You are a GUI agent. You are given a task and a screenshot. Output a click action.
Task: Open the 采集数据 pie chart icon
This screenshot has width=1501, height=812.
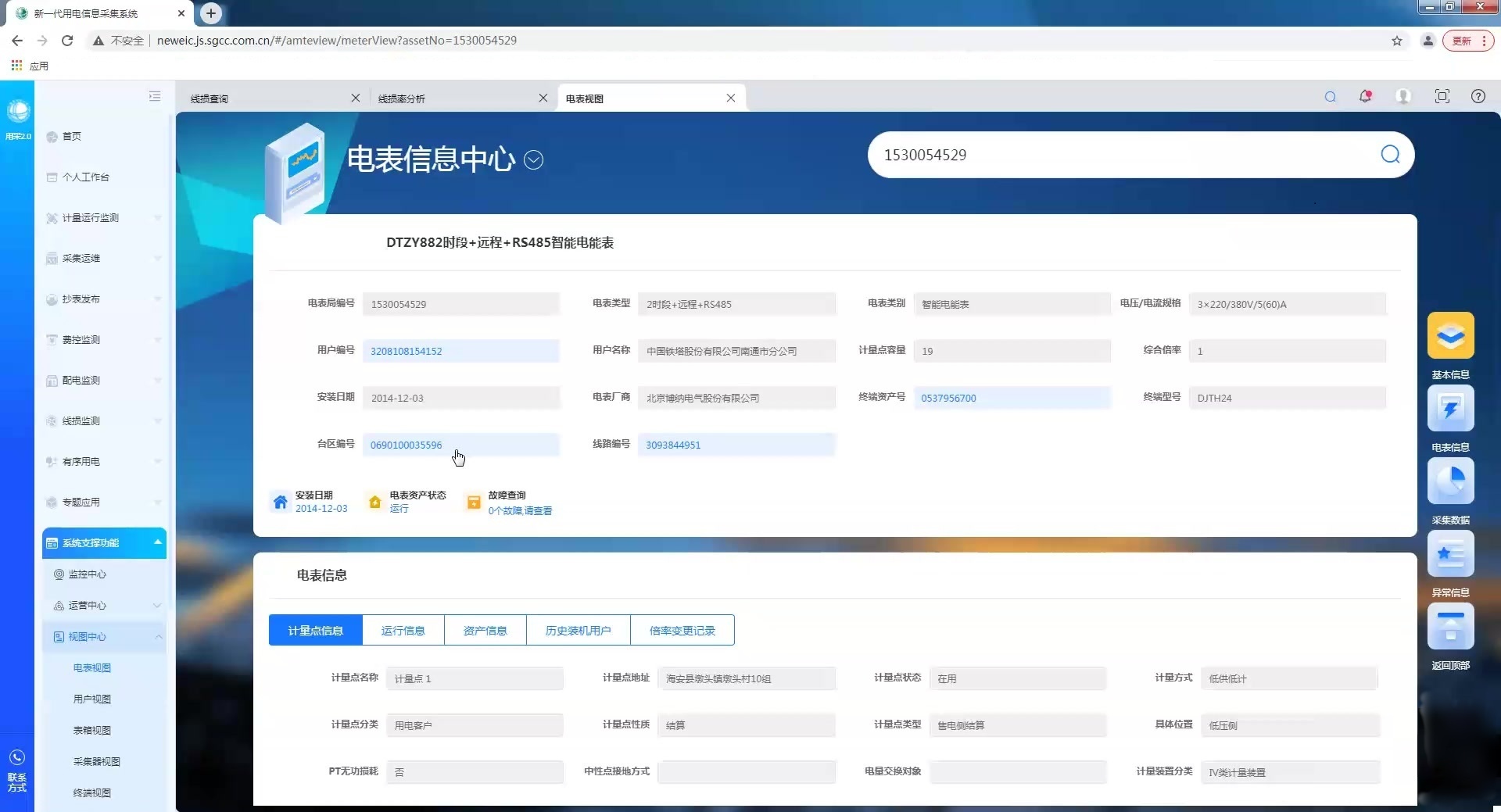pyautogui.click(x=1450, y=481)
